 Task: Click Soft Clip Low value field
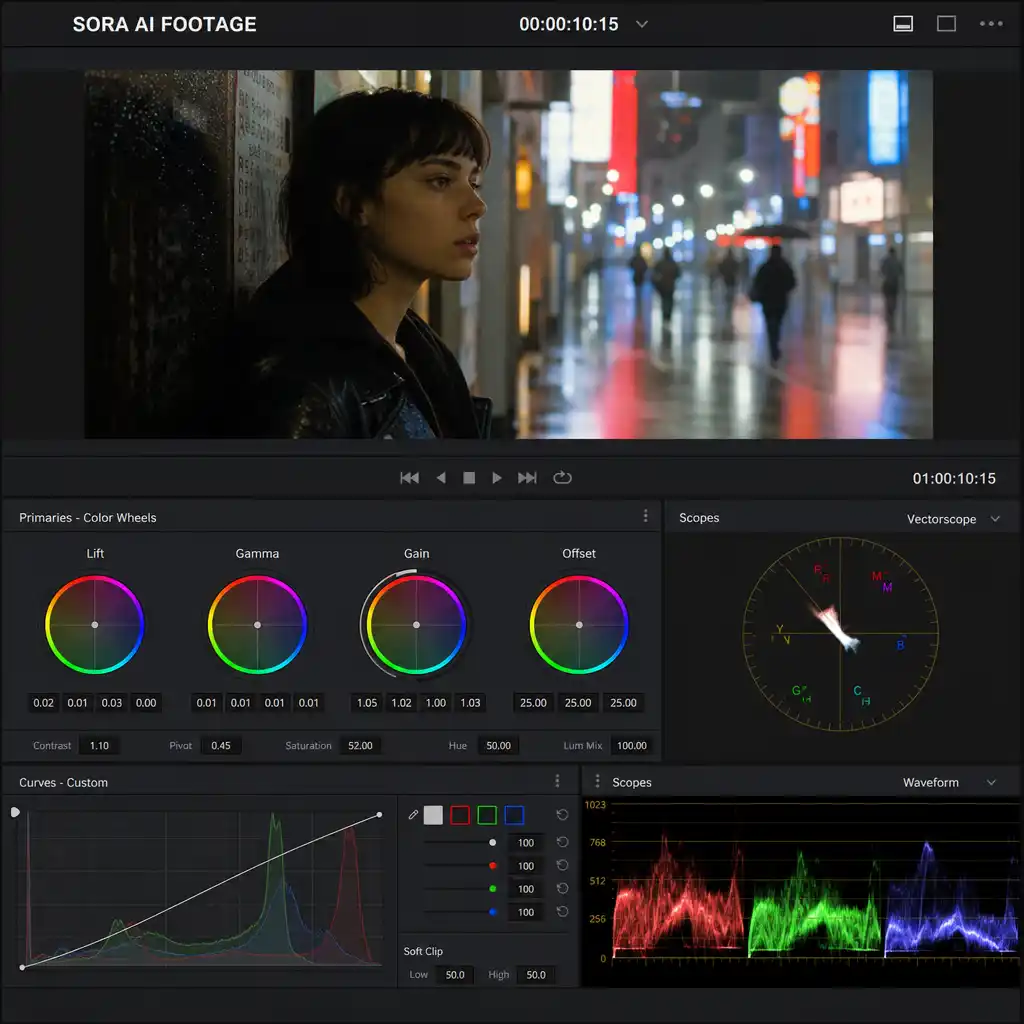455,974
